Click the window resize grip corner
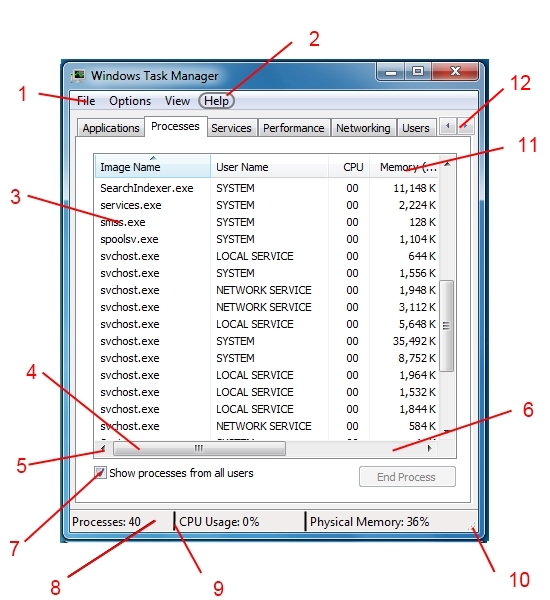The height and width of the screenshot is (600, 550). [x=473, y=527]
